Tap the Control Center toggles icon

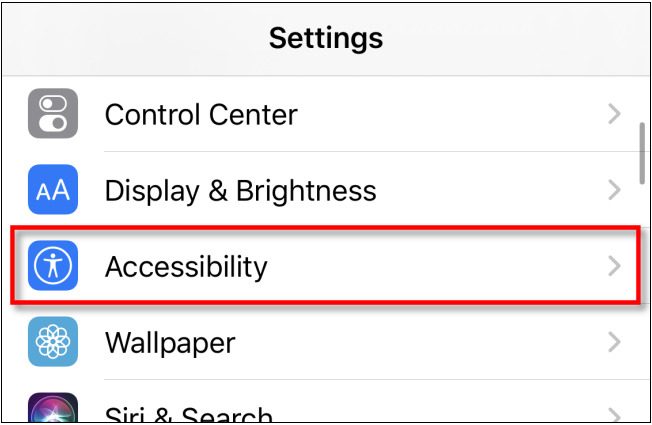[52, 114]
